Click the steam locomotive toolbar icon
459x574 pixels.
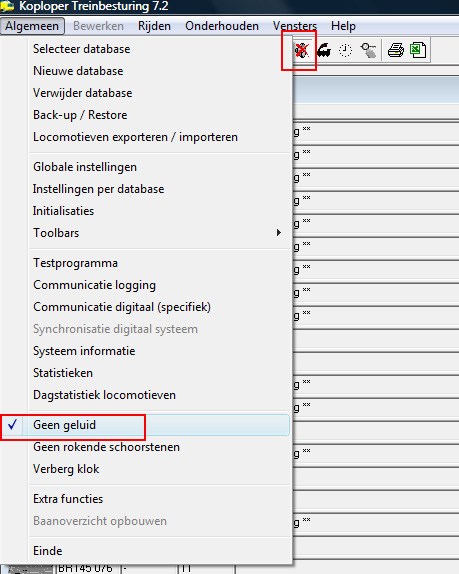(x=324, y=50)
